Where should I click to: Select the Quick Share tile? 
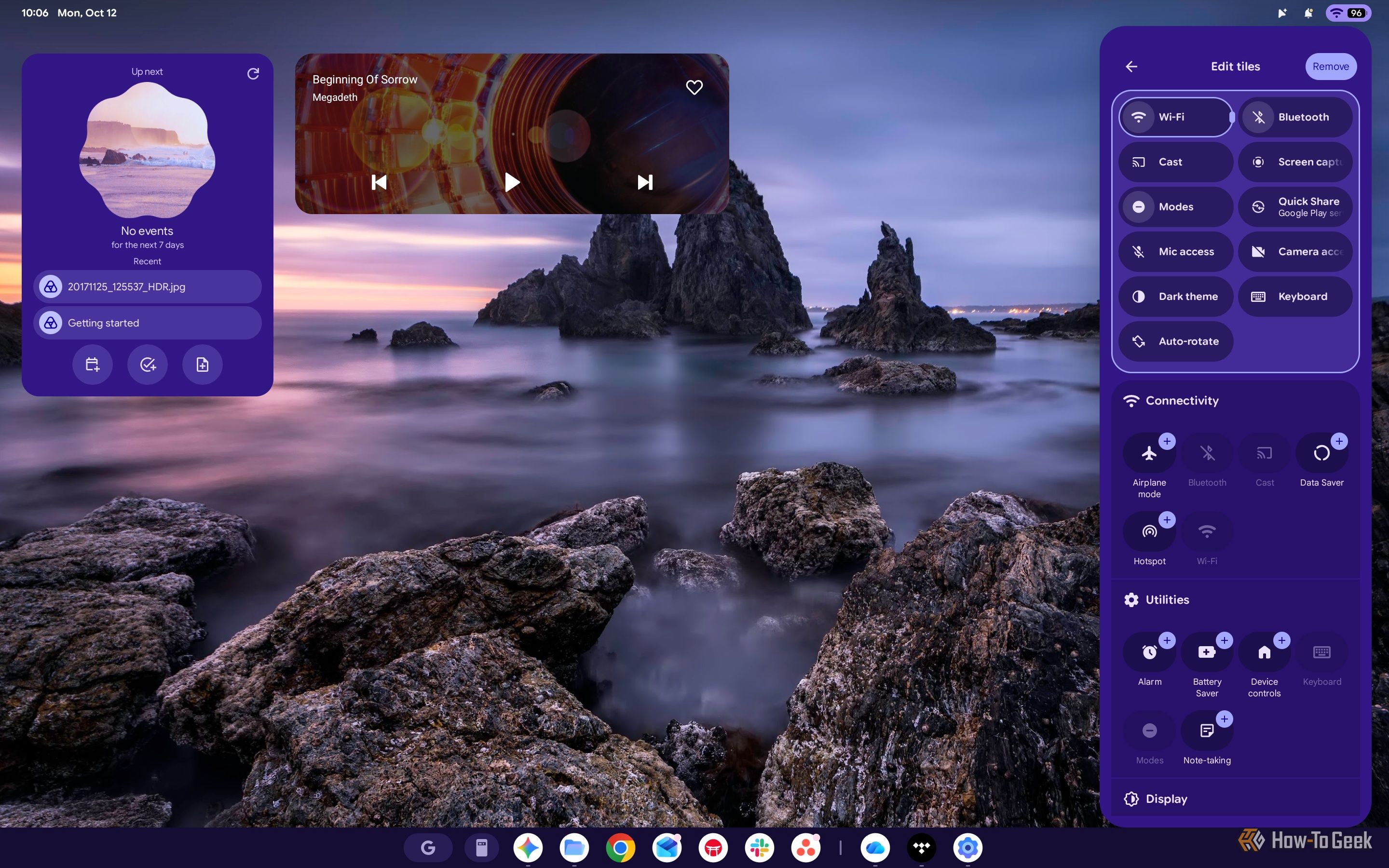pos(1295,207)
